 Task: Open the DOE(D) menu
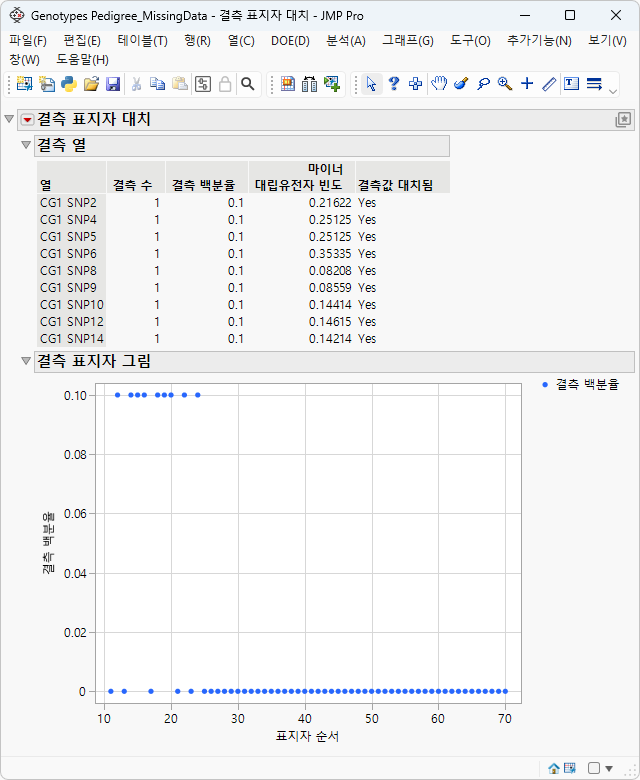(290, 41)
